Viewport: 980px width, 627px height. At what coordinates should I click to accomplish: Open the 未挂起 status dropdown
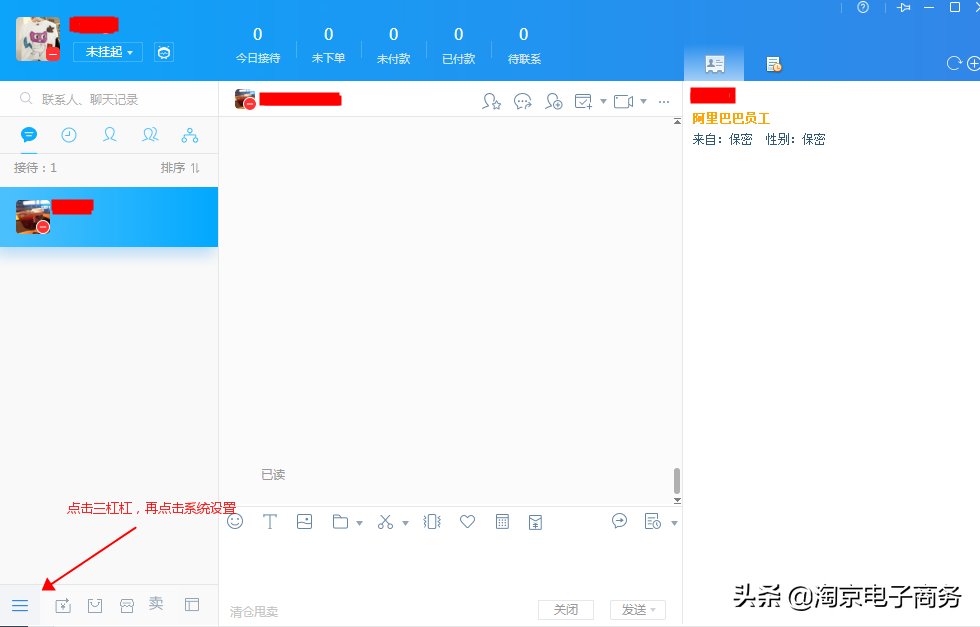[x=107, y=52]
